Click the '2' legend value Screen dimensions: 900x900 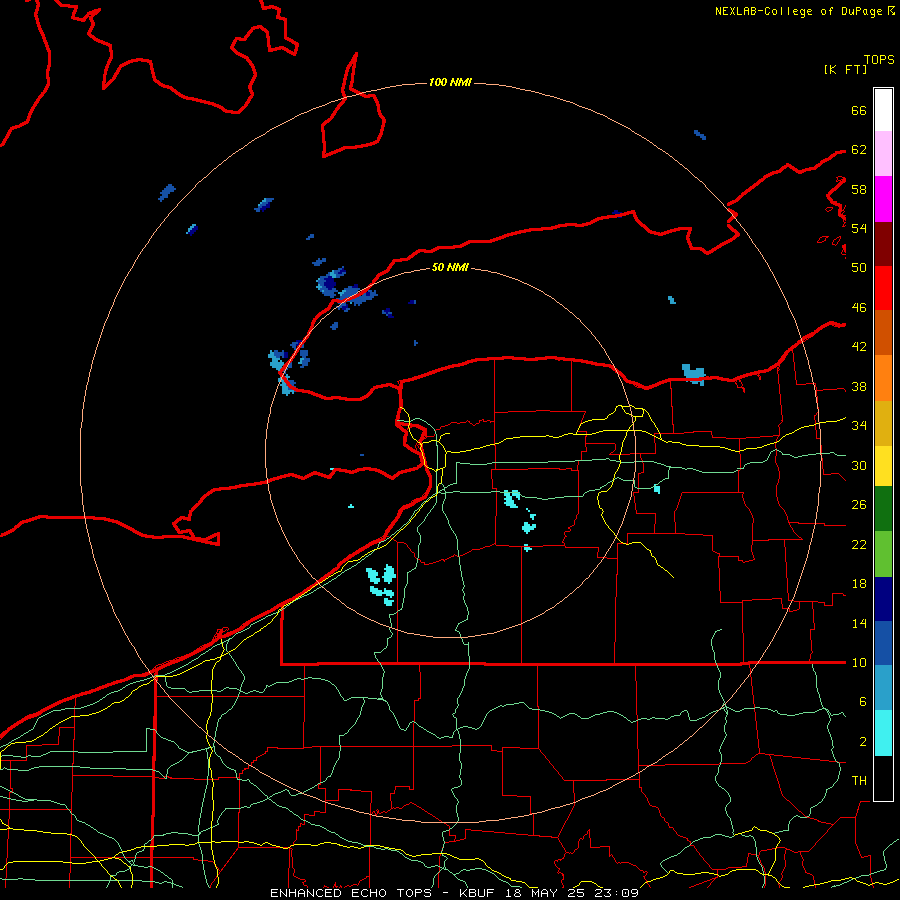point(862,742)
